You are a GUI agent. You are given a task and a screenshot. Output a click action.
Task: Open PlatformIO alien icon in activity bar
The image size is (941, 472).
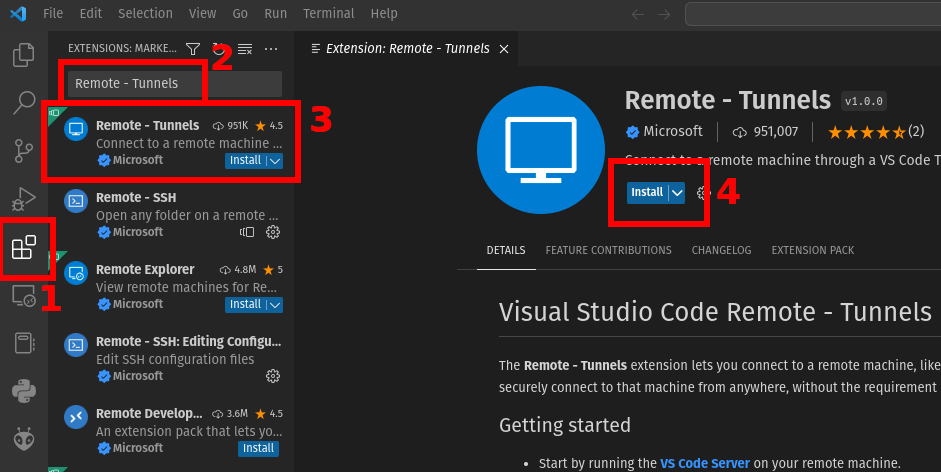[23, 439]
